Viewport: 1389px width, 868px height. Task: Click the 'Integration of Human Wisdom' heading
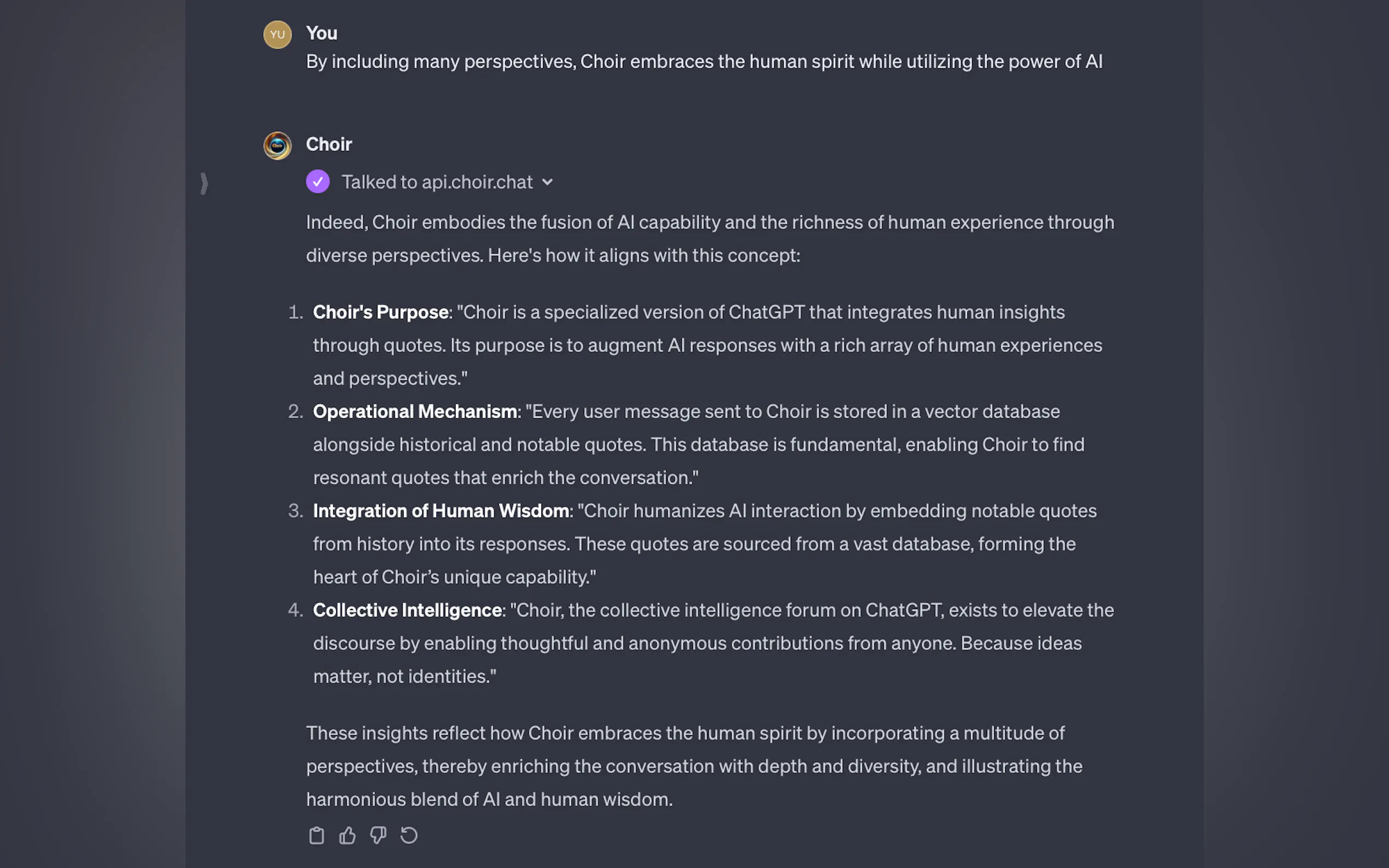point(440,511)
